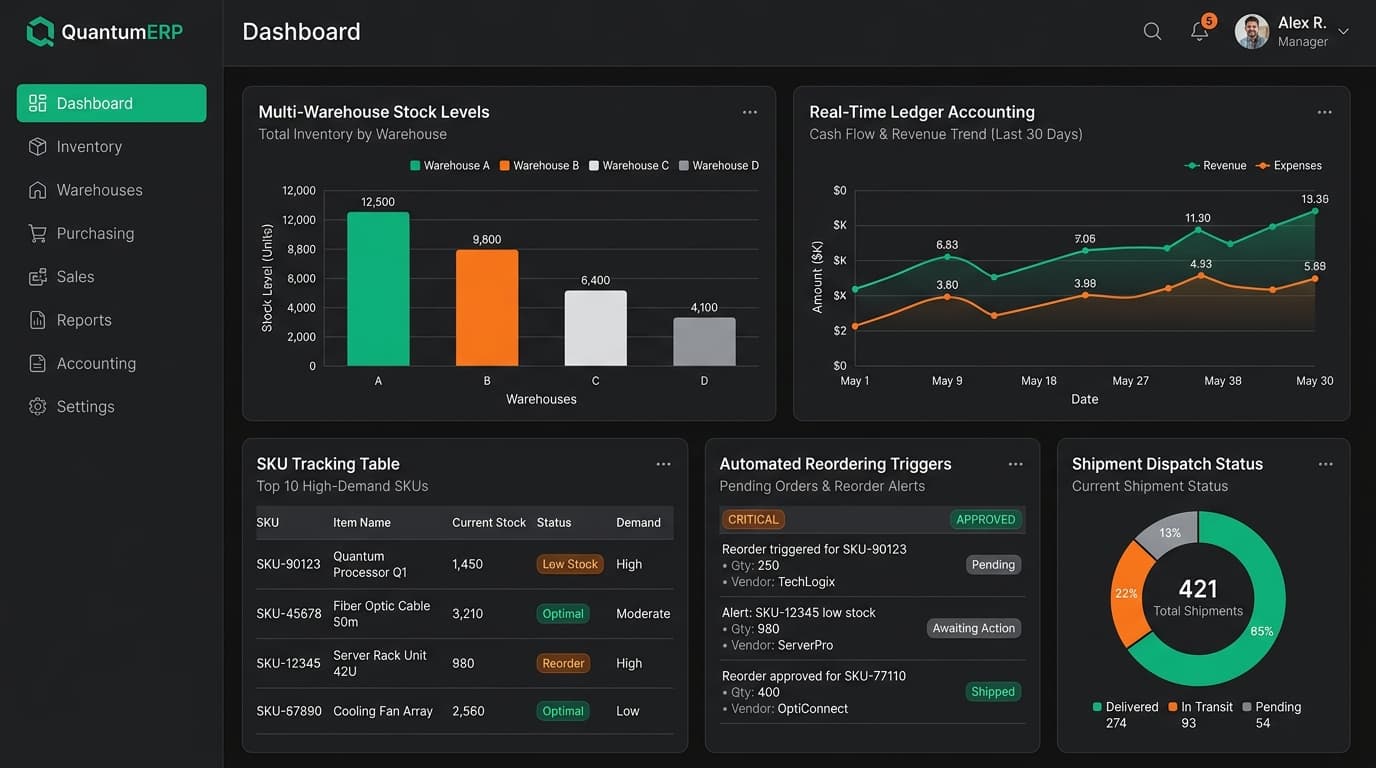This screenshot has width=1376, height=768.
Task: Click the Purchasing cart icon
Action: click(x=38, y=233)
